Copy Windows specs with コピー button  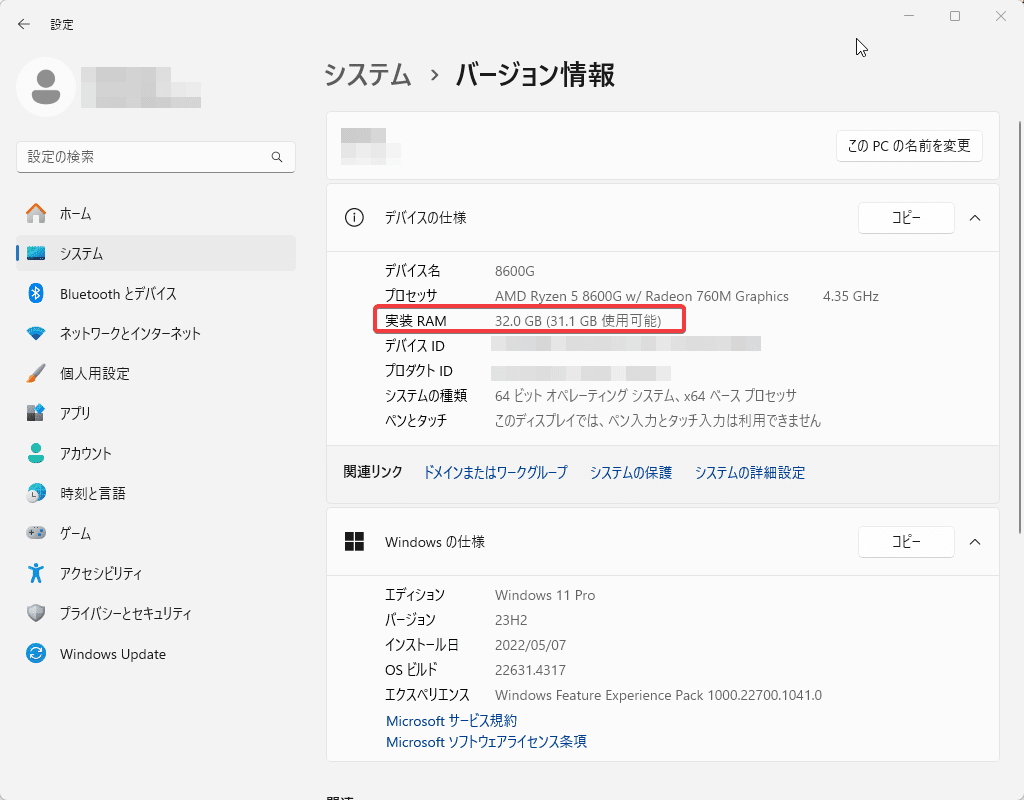click(906, 541)
